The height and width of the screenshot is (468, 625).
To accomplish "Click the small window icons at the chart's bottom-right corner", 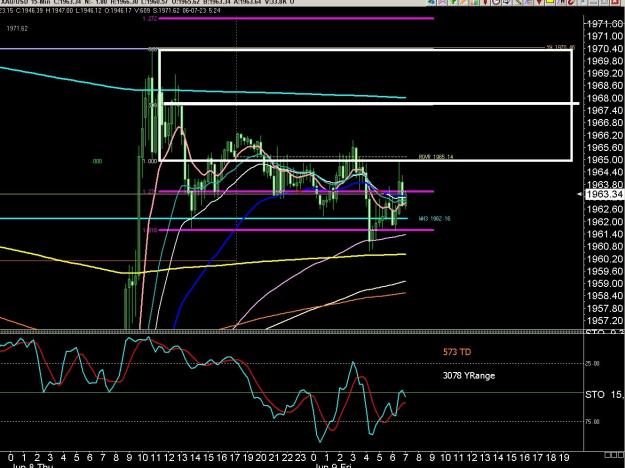I will [614, 455].
